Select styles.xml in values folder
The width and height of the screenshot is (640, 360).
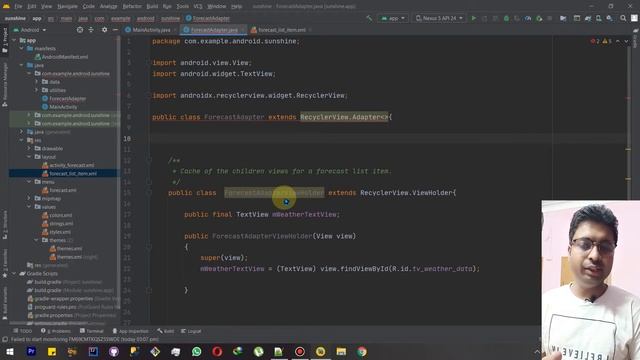click(x=56, y=232)
